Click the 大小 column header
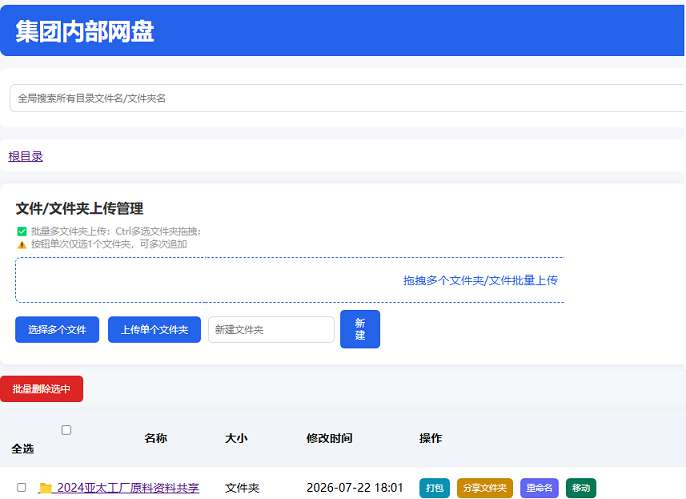Viewport: 686px width, 499px height. [x=236, y=438]
